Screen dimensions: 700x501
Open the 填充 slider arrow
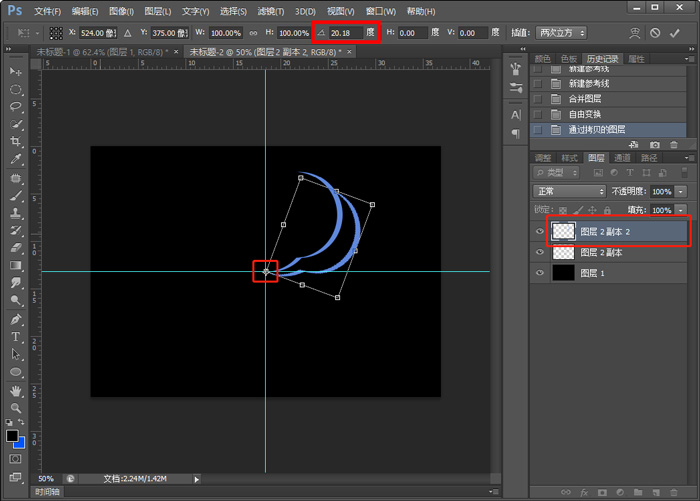point(680,210)
